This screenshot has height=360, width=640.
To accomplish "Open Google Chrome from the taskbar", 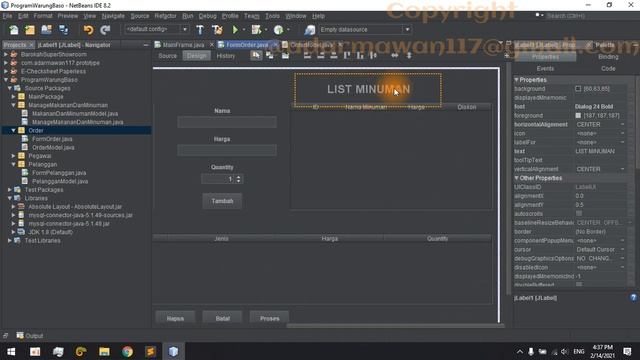I will click(127, 351).
